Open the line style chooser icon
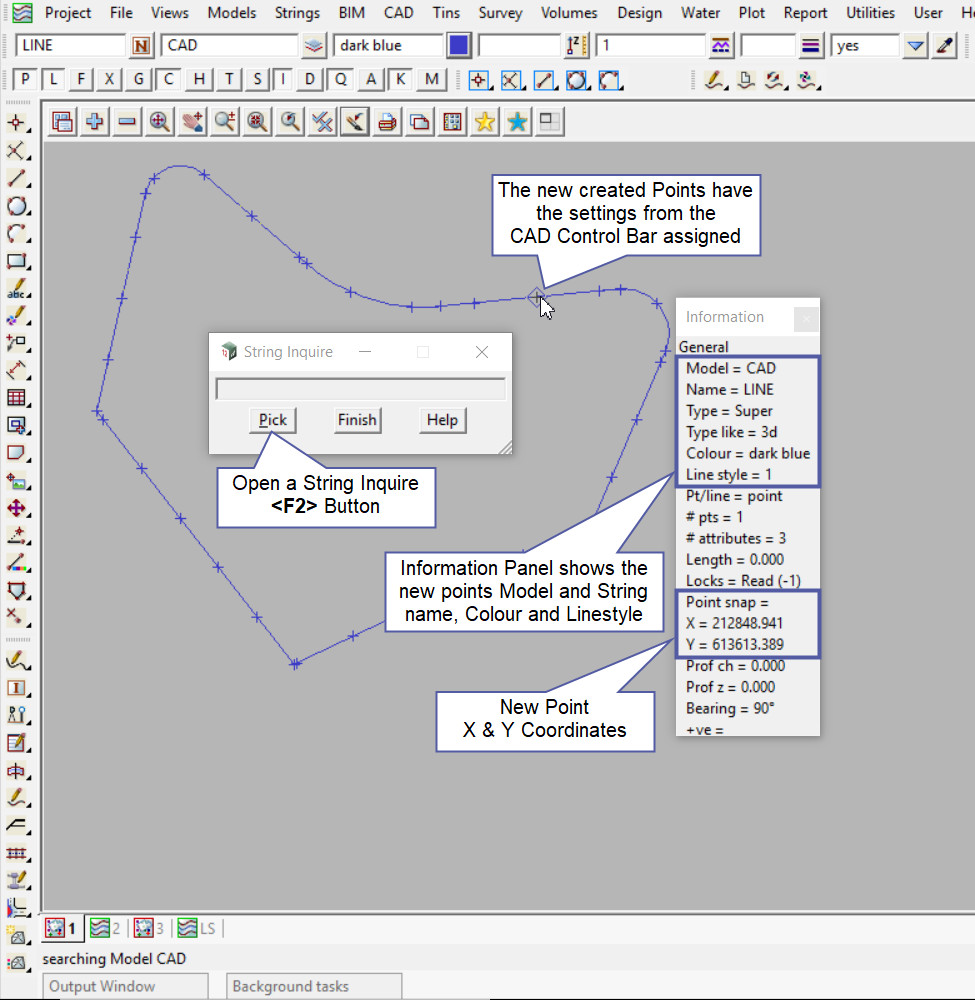This screenshot has width=975, height=1000. (811, 46)
